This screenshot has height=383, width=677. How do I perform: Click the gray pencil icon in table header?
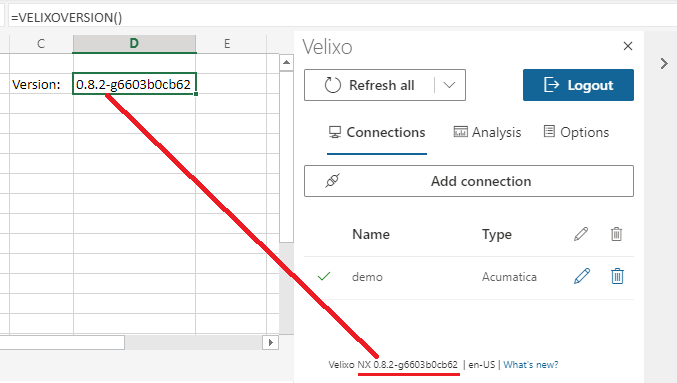coord(581,234)
